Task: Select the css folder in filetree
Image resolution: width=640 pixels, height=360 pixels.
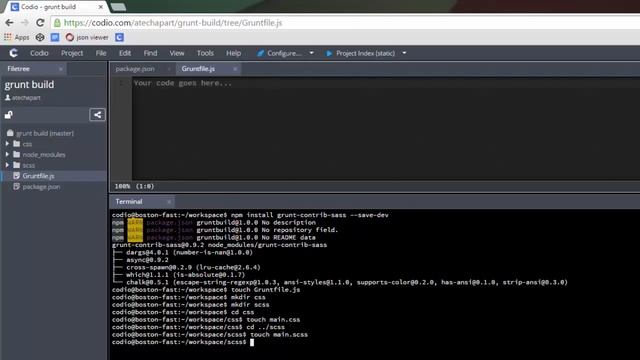Action: coord(27,144)
